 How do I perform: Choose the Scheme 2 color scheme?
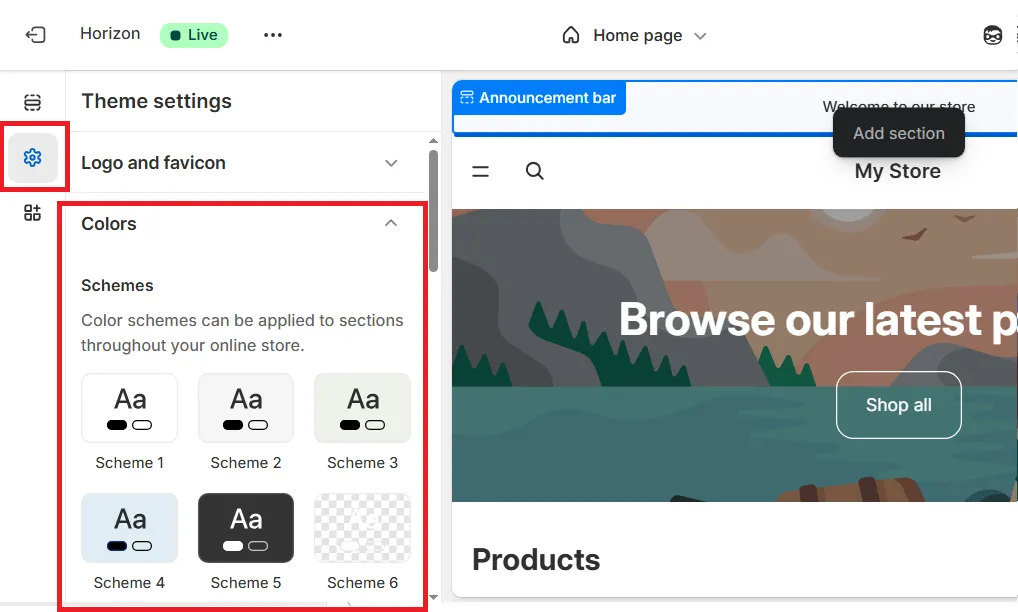(246, 408)
